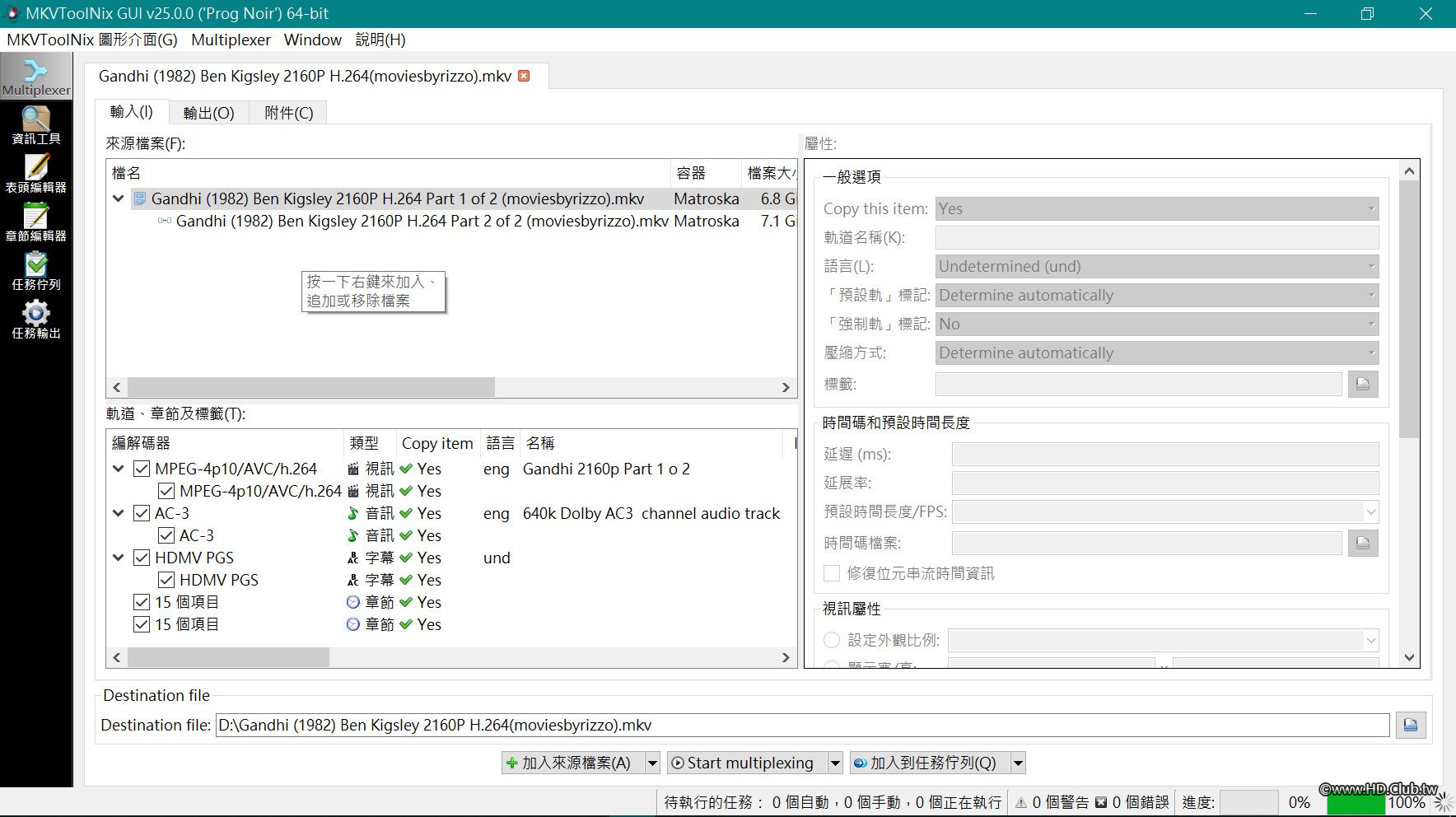Switch to the 附件 attachments tab
This screenshot has width=1456, height=817.
coord(289,113)
